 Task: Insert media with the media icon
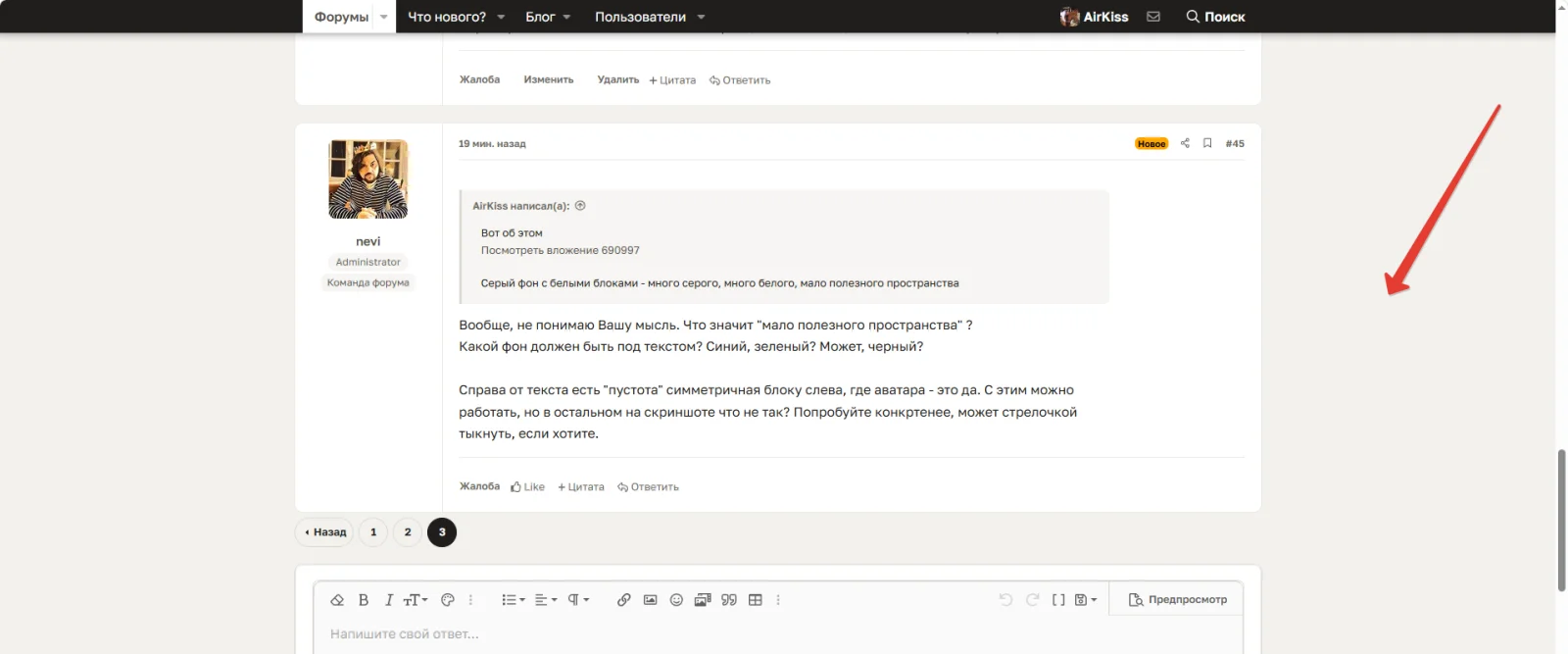pyautogui.click(x=703, y=600)
